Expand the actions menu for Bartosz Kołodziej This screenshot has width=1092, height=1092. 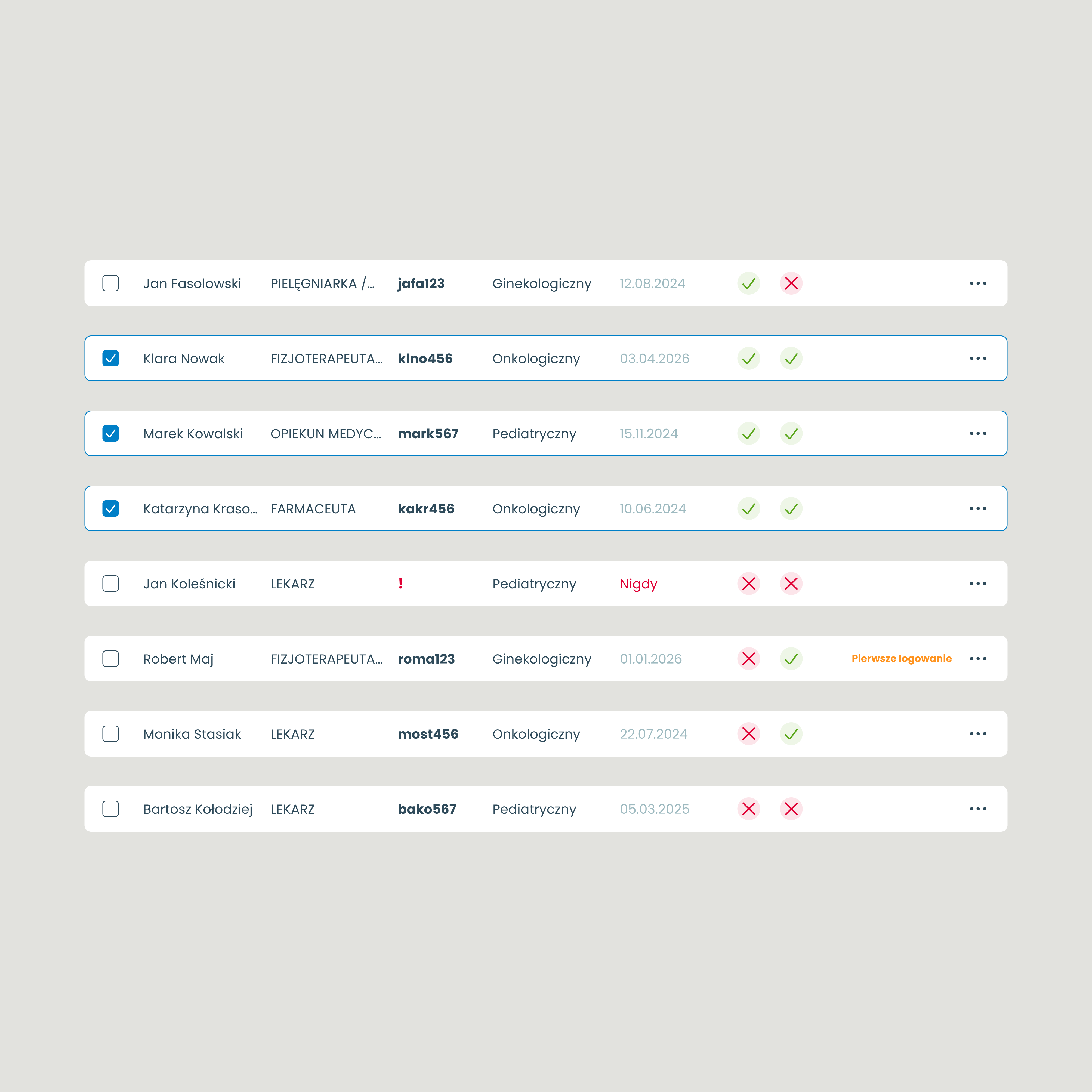[x=978, y=809]
